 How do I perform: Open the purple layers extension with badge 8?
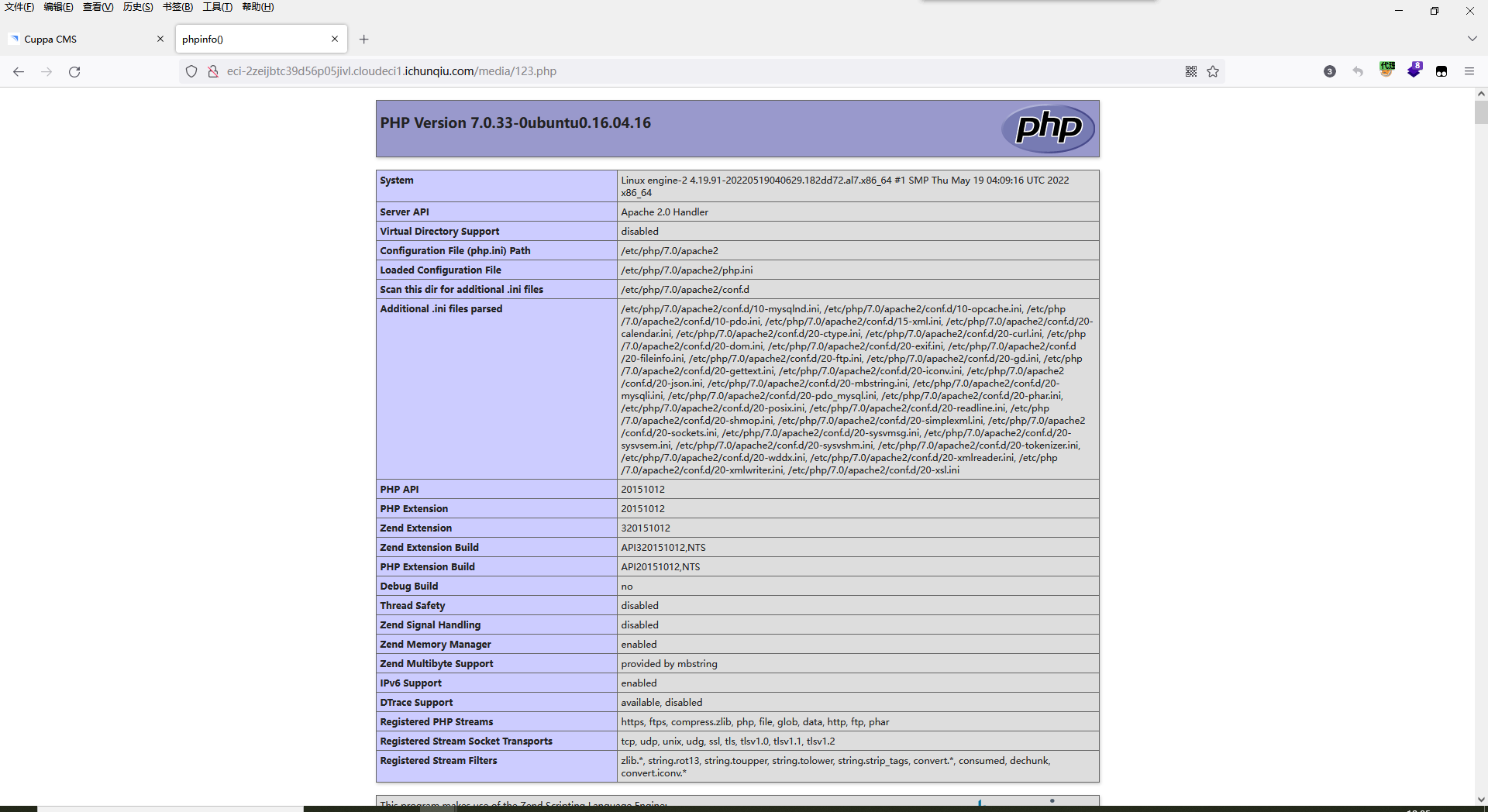(x=1414, y=70)
